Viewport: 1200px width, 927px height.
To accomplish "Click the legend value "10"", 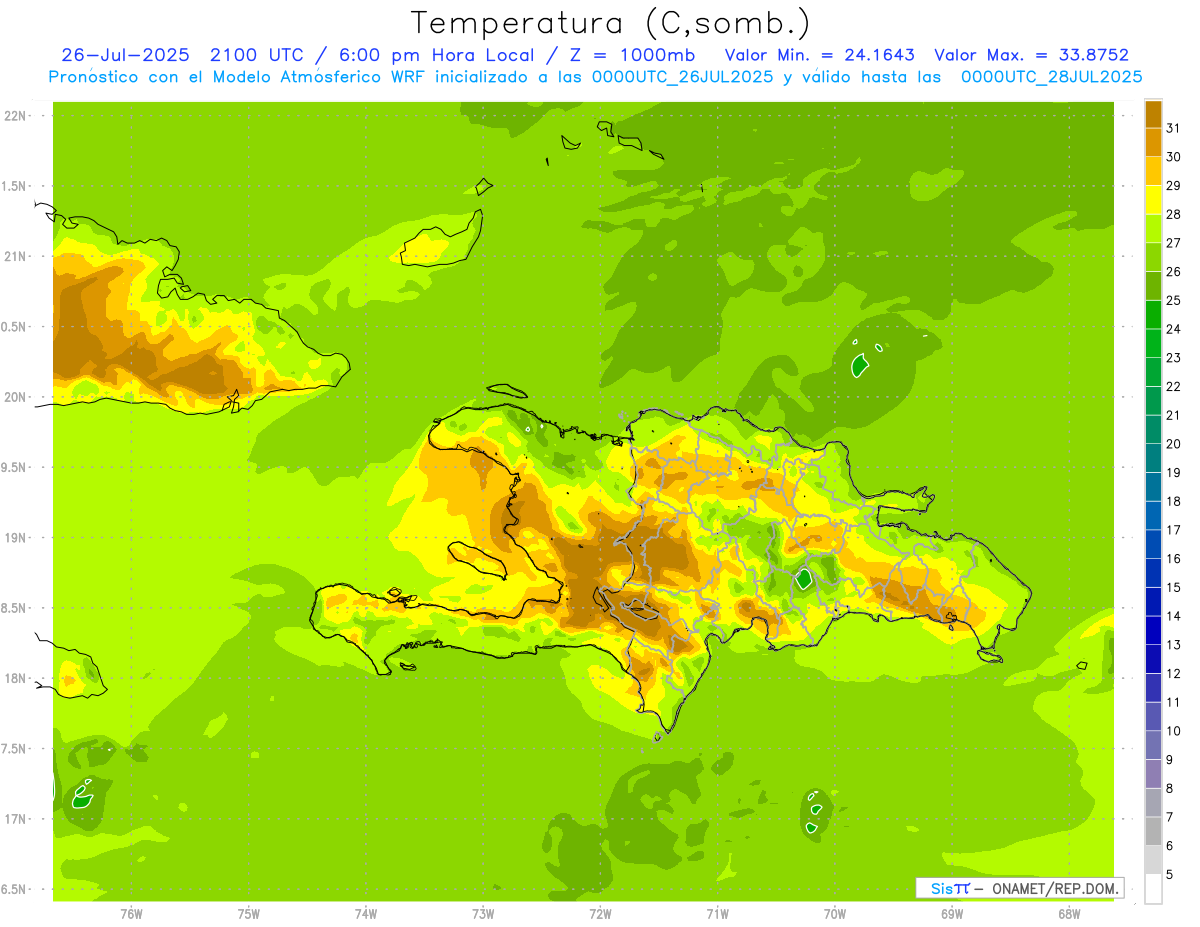I will [x=1173, y=731].
